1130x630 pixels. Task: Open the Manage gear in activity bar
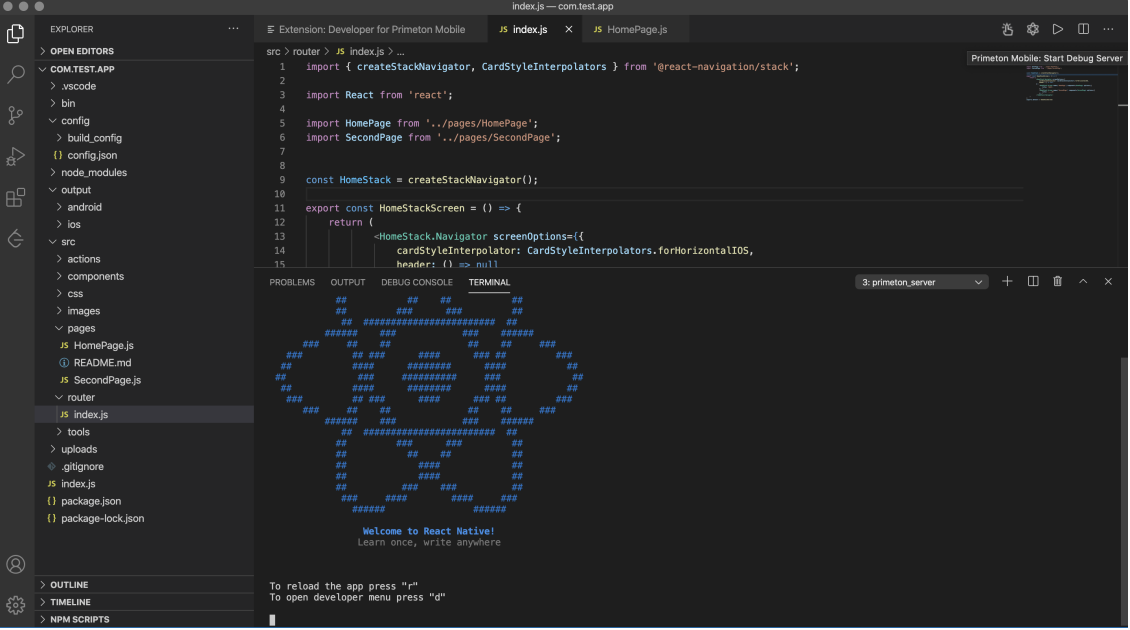click(x=16, y=605)
